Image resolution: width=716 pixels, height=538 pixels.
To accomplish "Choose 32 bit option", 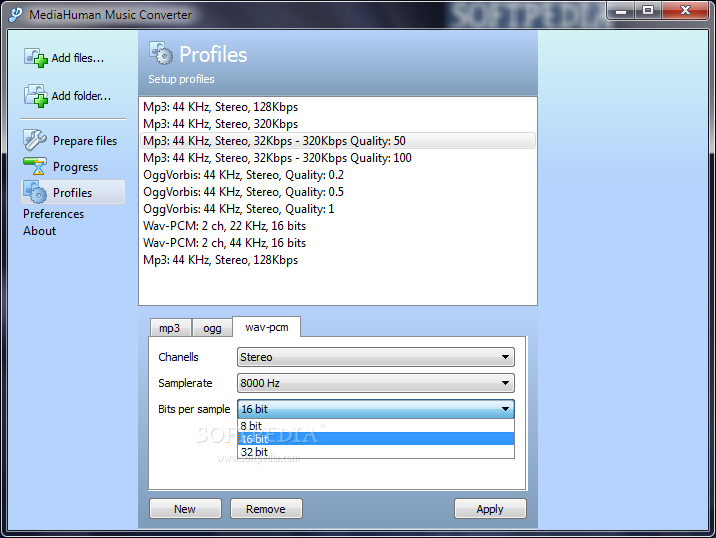I will [x=376, y=452].
